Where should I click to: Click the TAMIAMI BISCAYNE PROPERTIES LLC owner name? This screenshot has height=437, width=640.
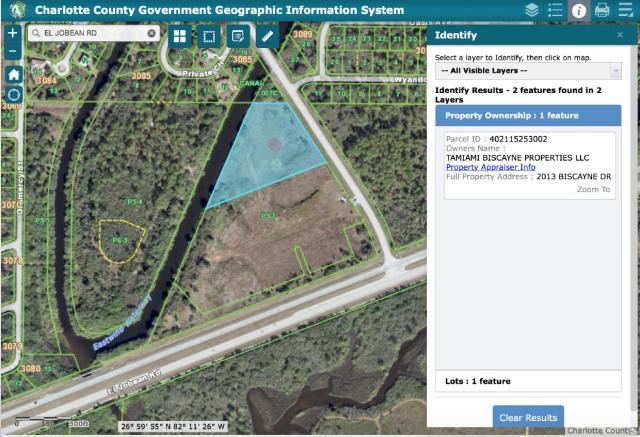[518, 158]
